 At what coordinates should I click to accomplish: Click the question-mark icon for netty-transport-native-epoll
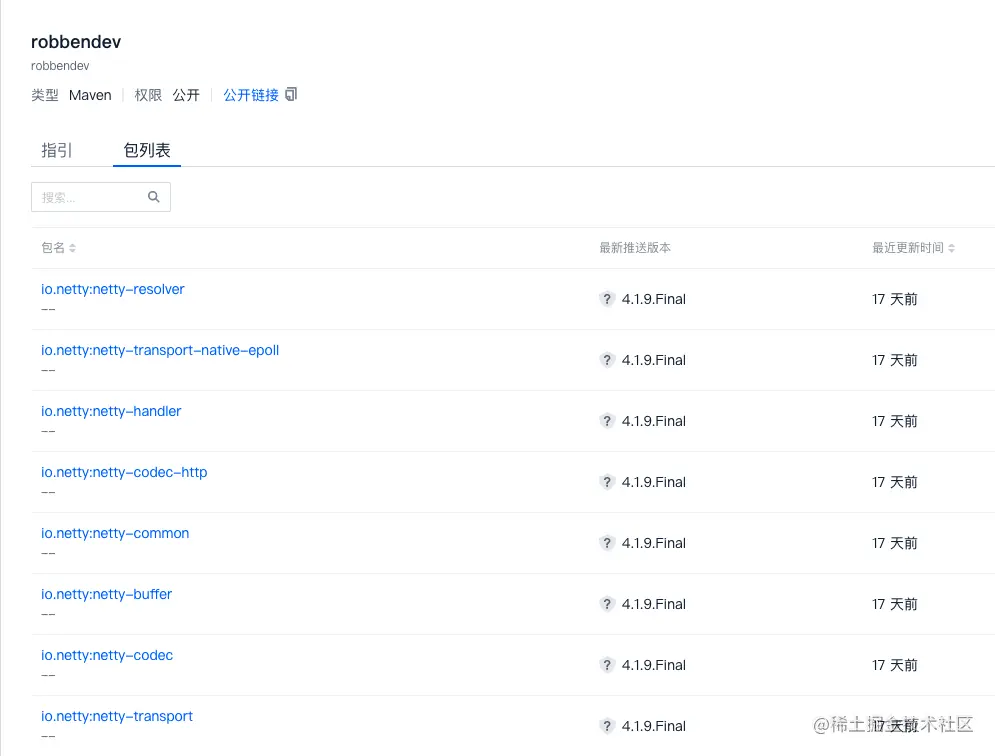(x=607, y=360)
